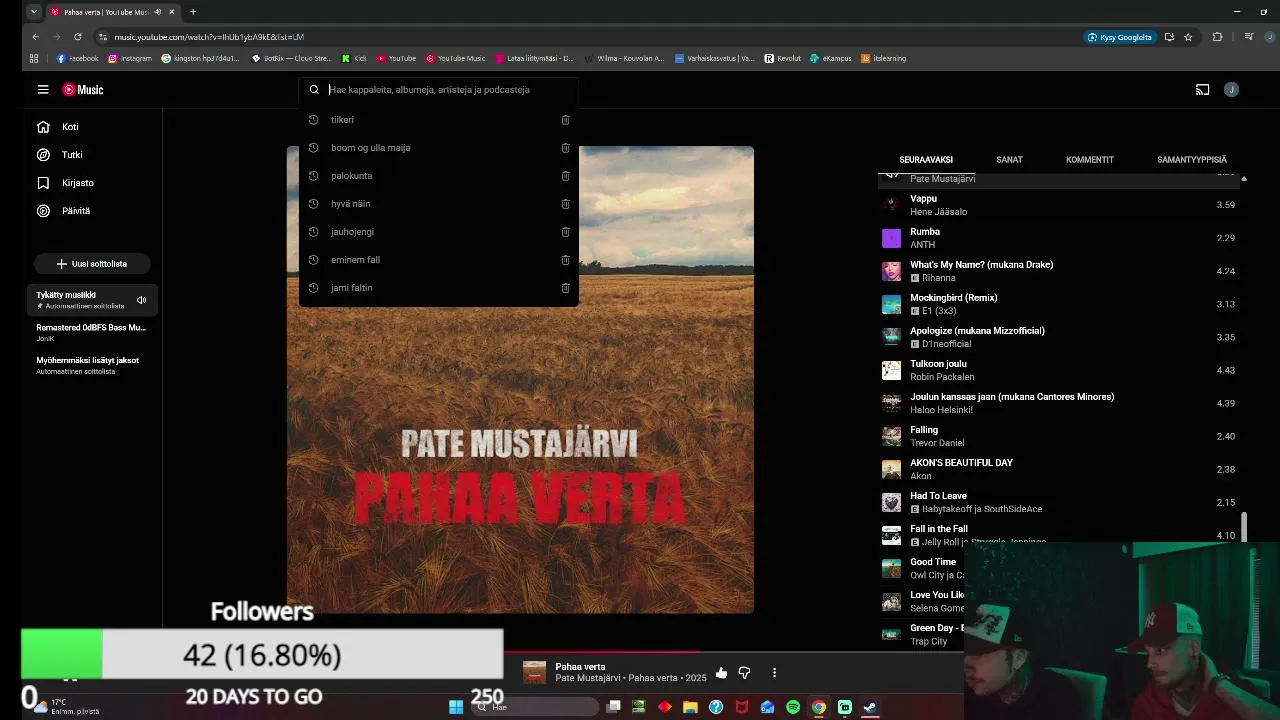The image size is (1280, 720).
Task: Open the hamburger guide menu
Action: tap(43, 90)
